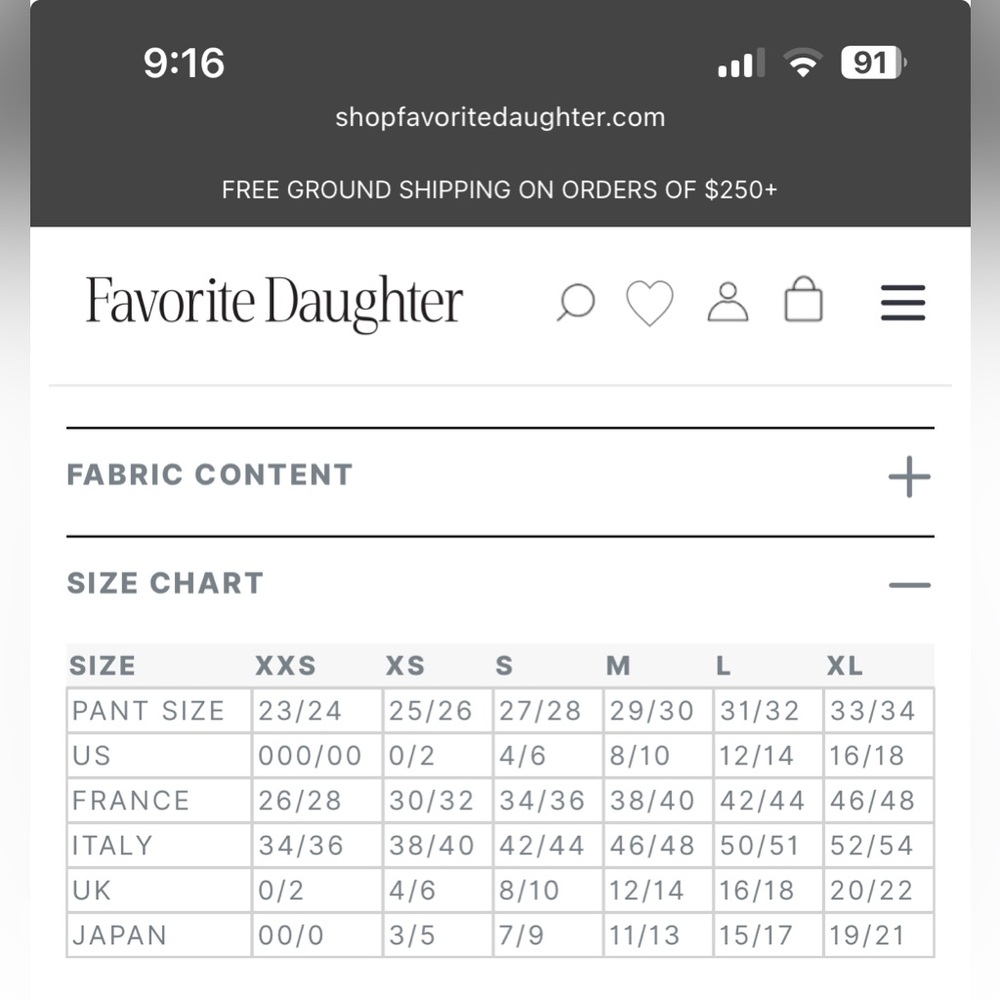The height and width of the screenshot is (1000, 1000).
Task: Open the account profile icon
Action: click(x=728, y=302)
